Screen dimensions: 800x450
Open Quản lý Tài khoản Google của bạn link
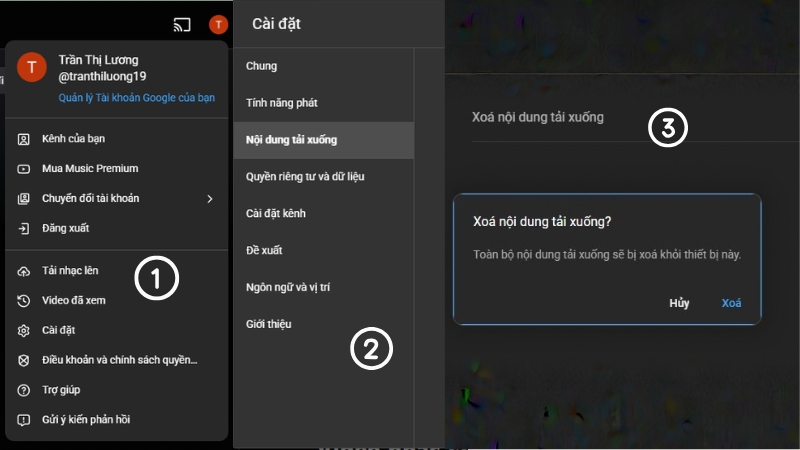click(136, 97)
